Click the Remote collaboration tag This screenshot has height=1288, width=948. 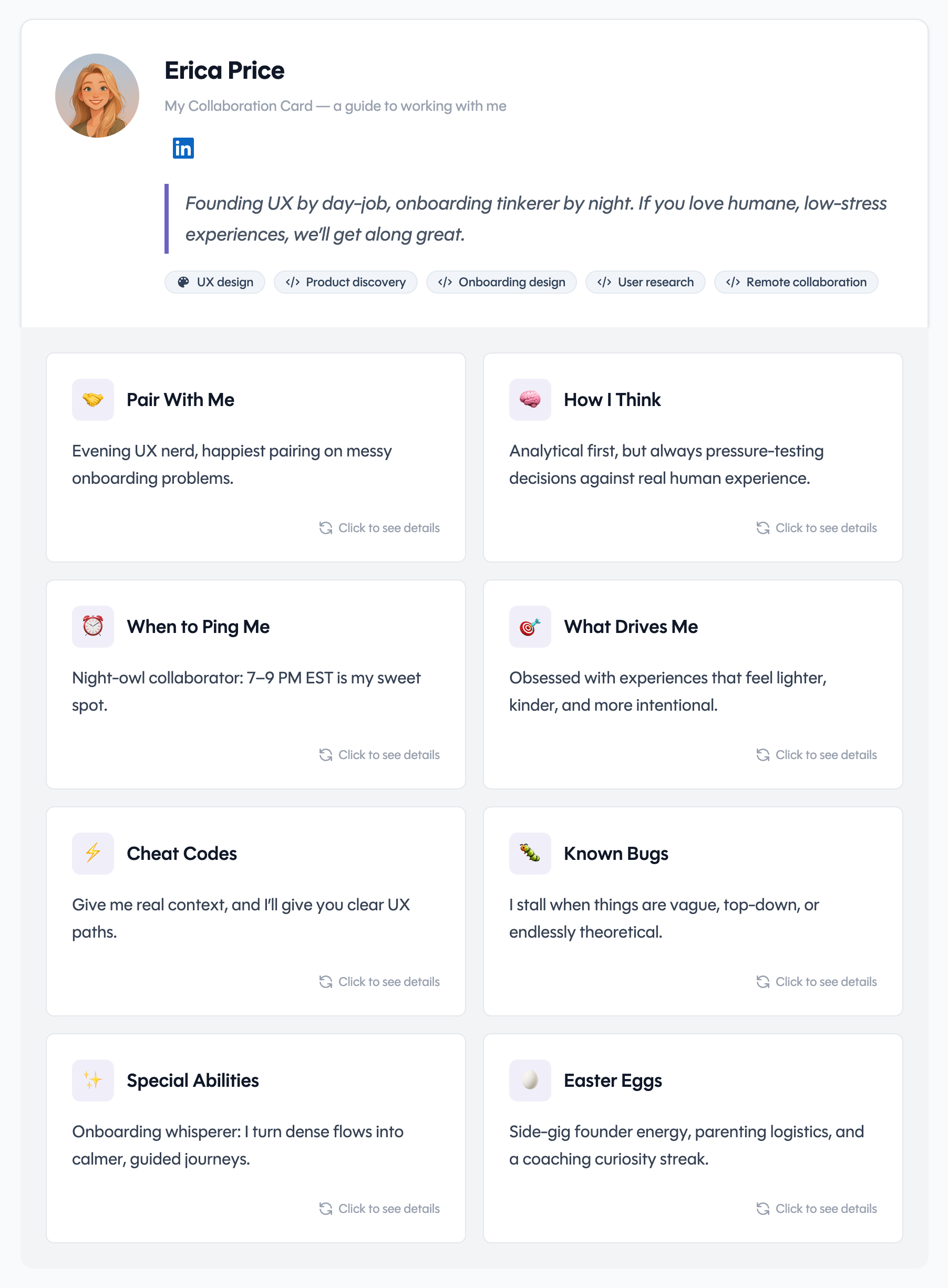click(796, 282)
